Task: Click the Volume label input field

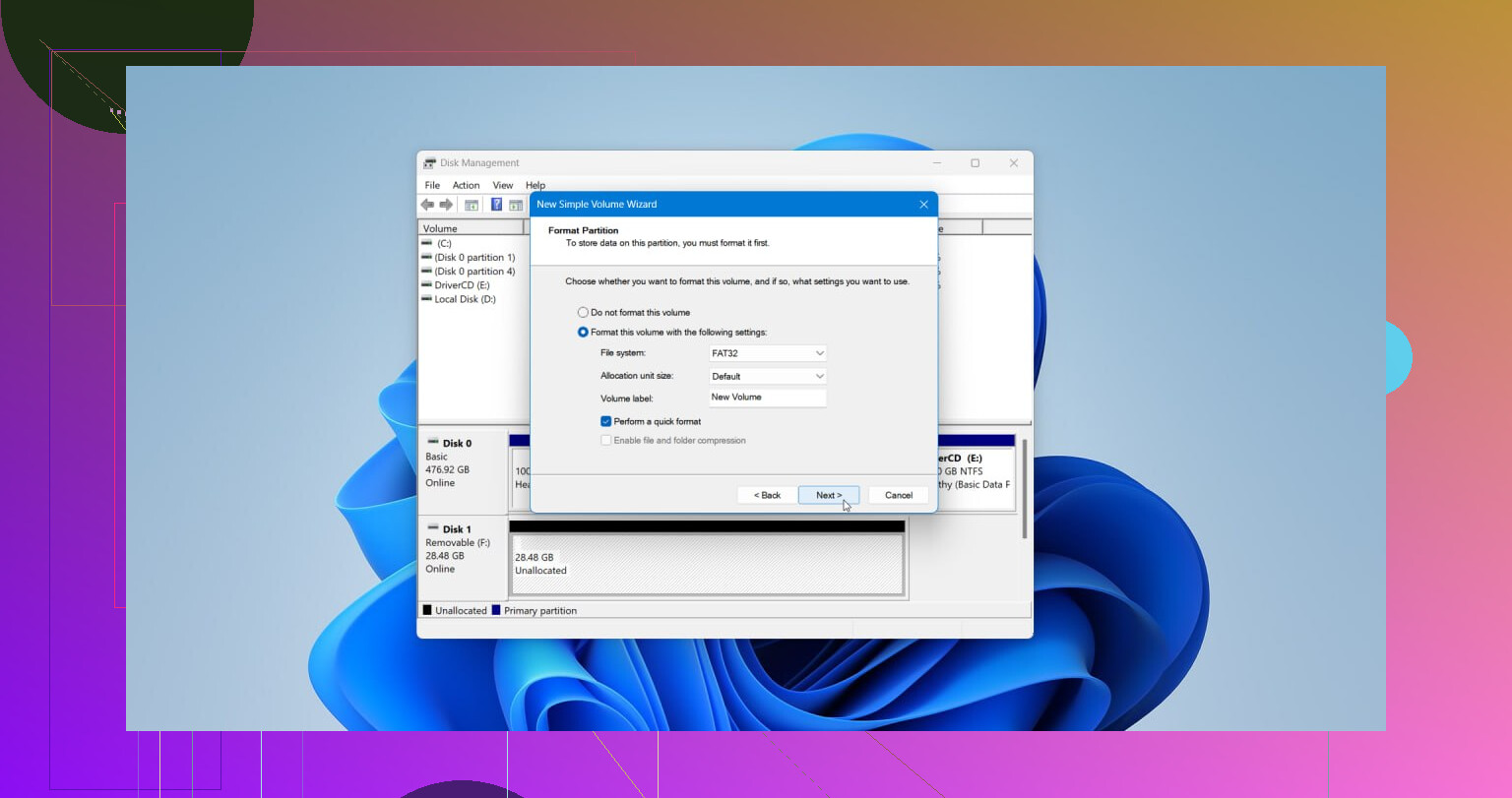Action: pos(768,398)
